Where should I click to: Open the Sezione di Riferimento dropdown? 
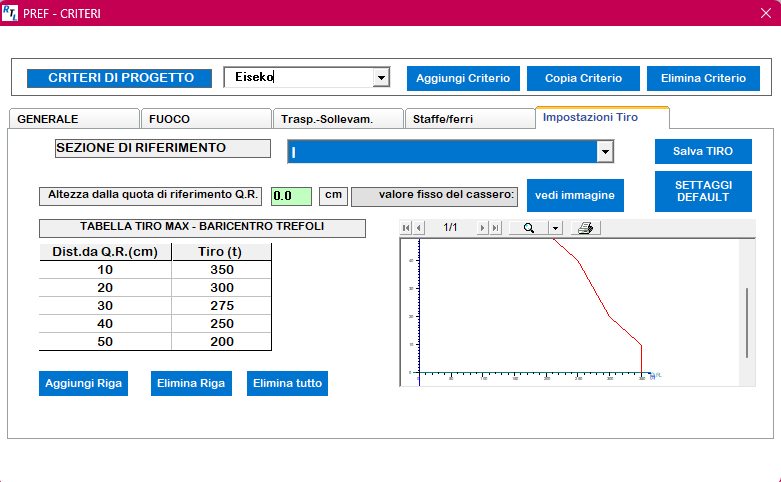[604, 151]
